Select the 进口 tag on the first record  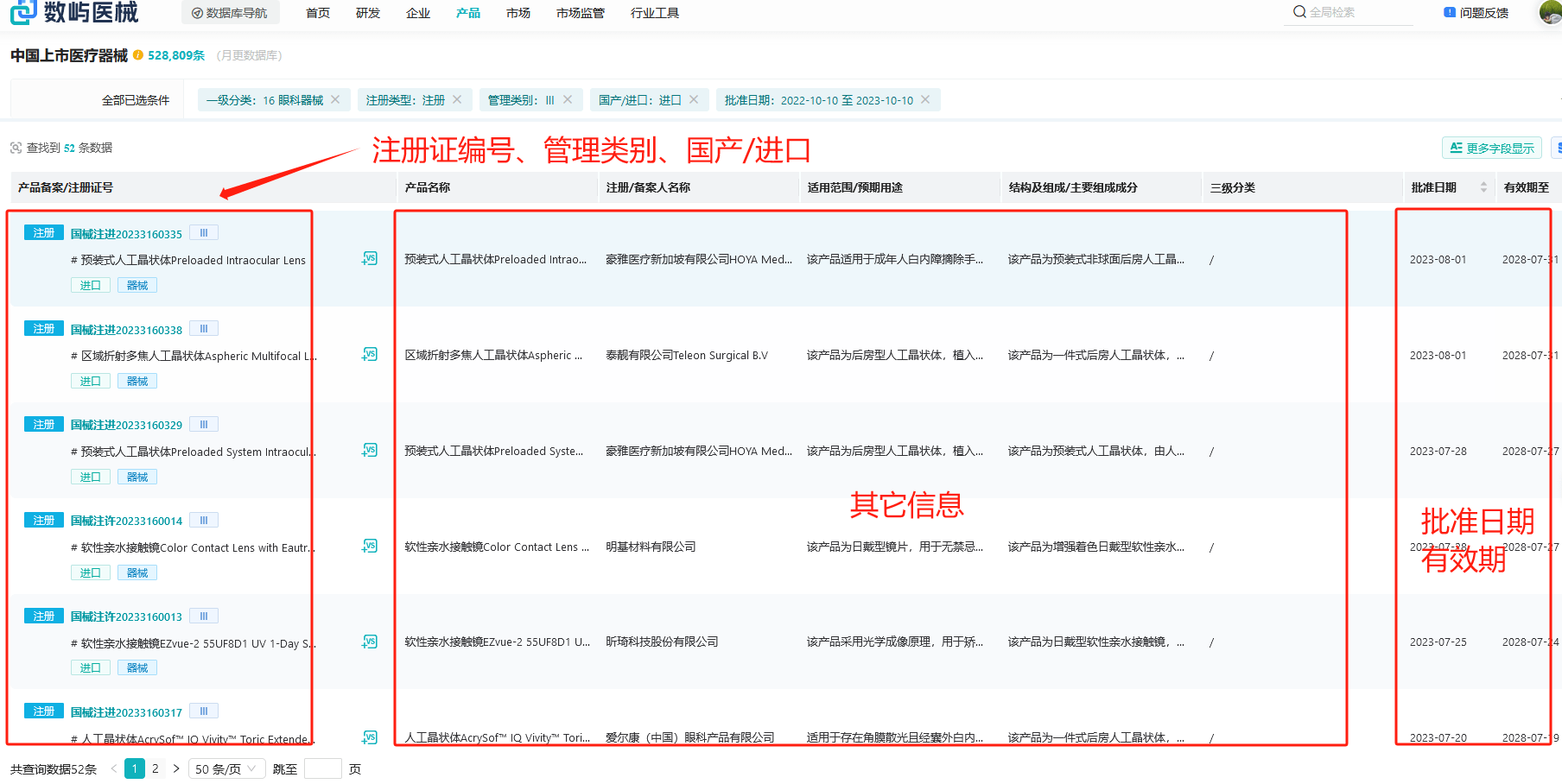pos(90,285)
